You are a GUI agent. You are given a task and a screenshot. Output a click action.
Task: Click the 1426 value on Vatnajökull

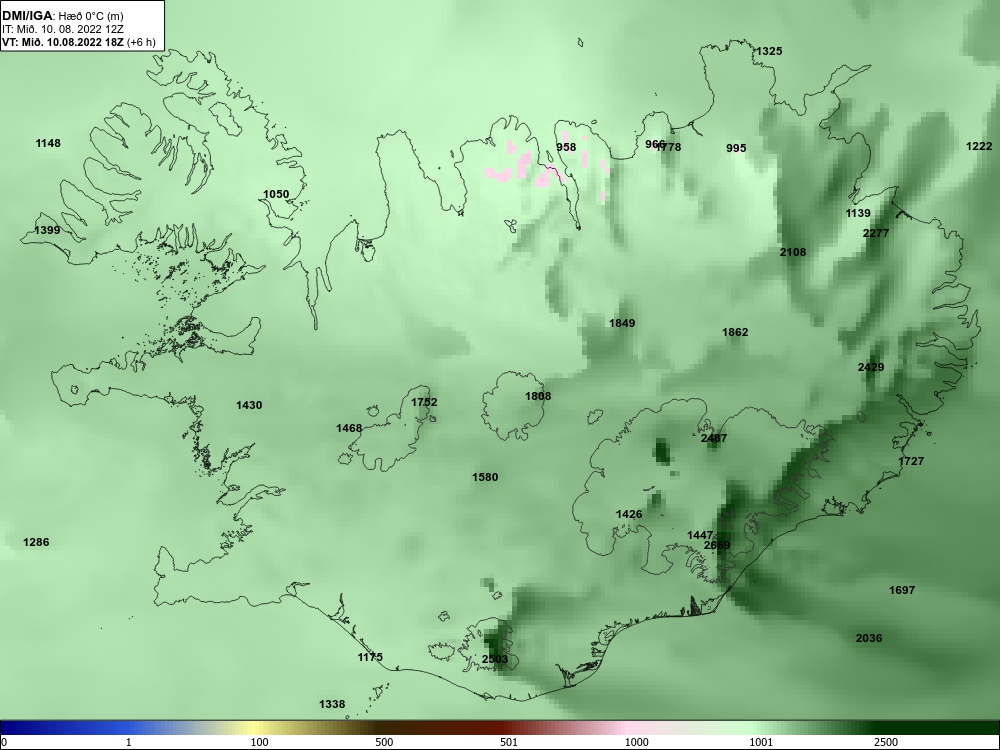pos(629,514)
